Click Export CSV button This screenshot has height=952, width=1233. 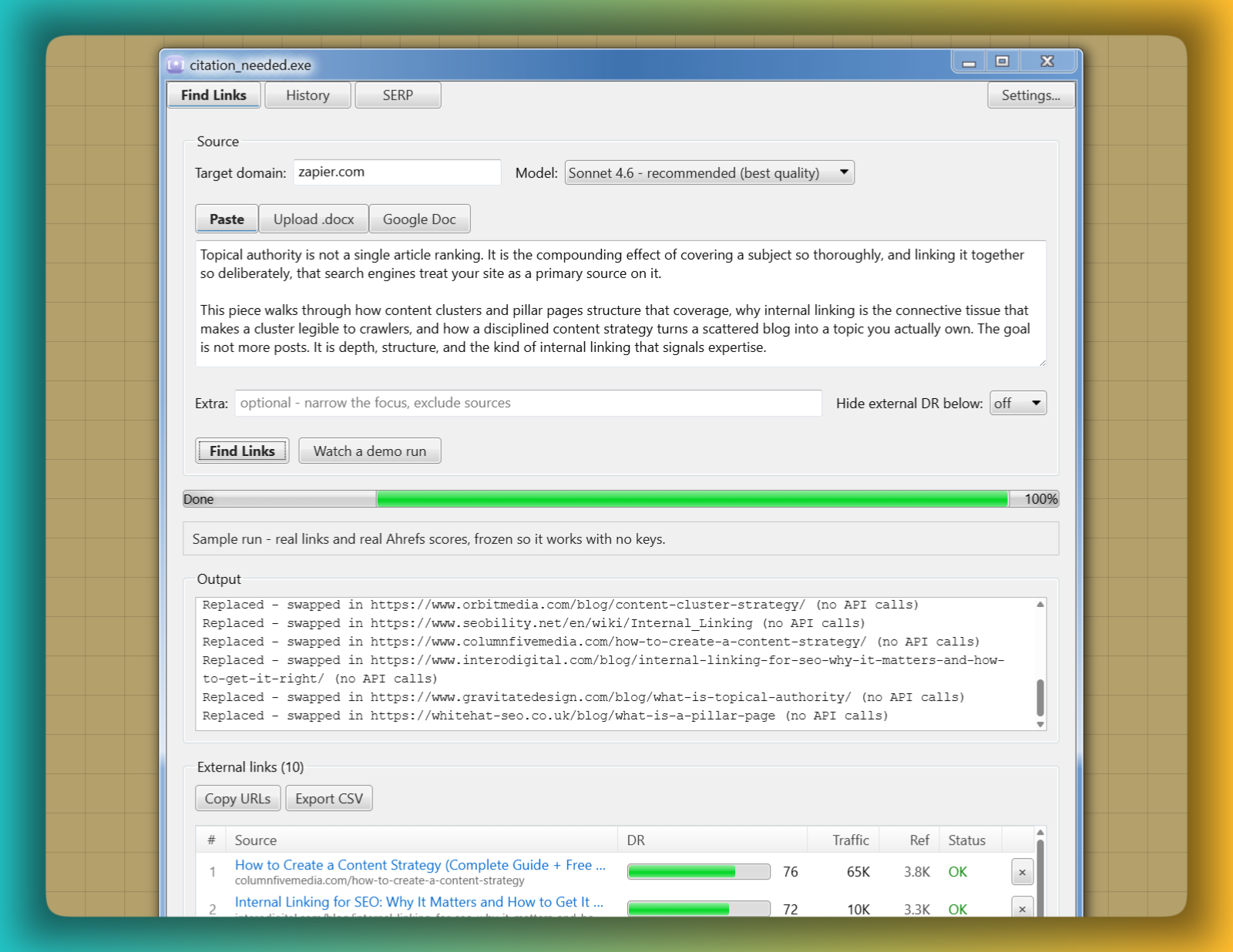329,799
